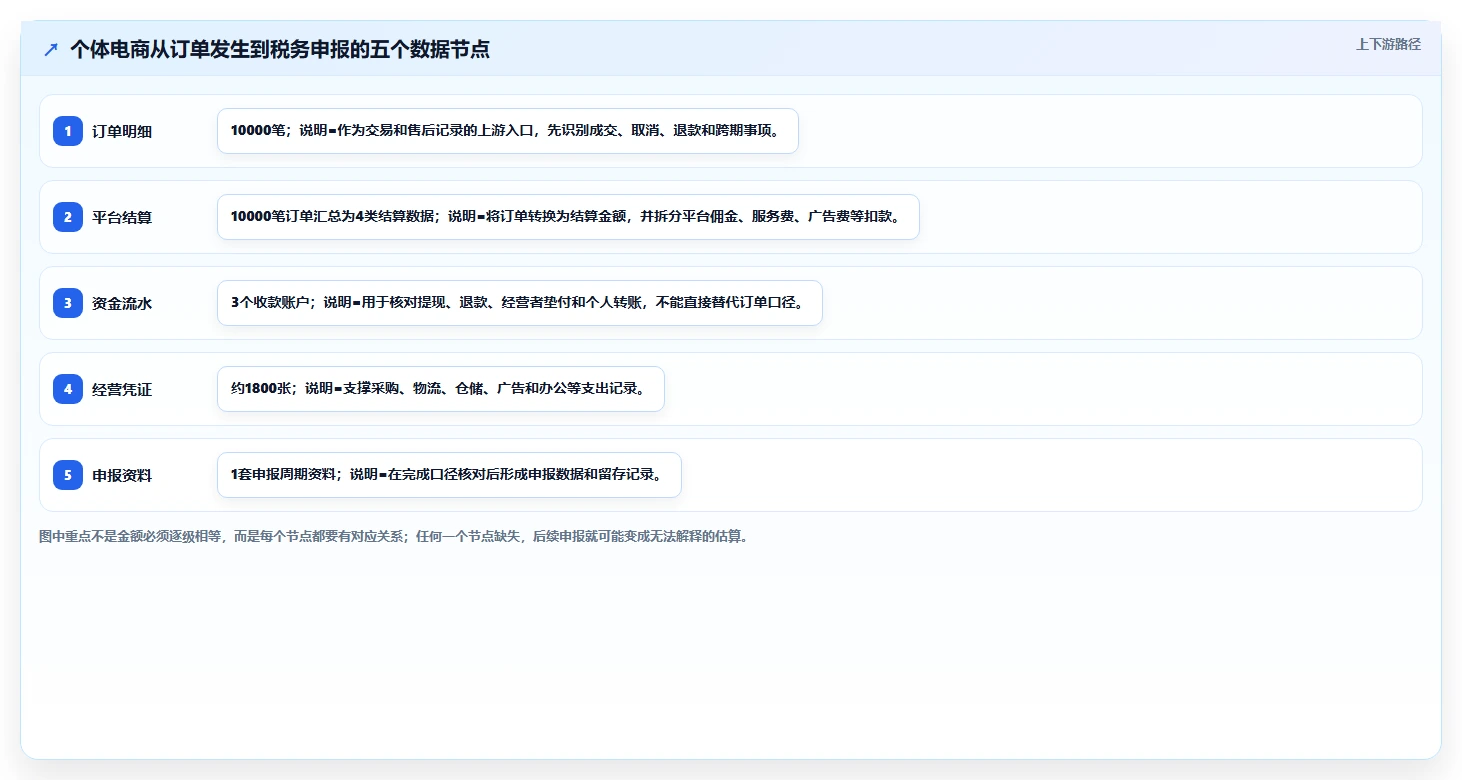Click the arrow icon beside the title
1462x780 pixels.
(x=51, y=50)
